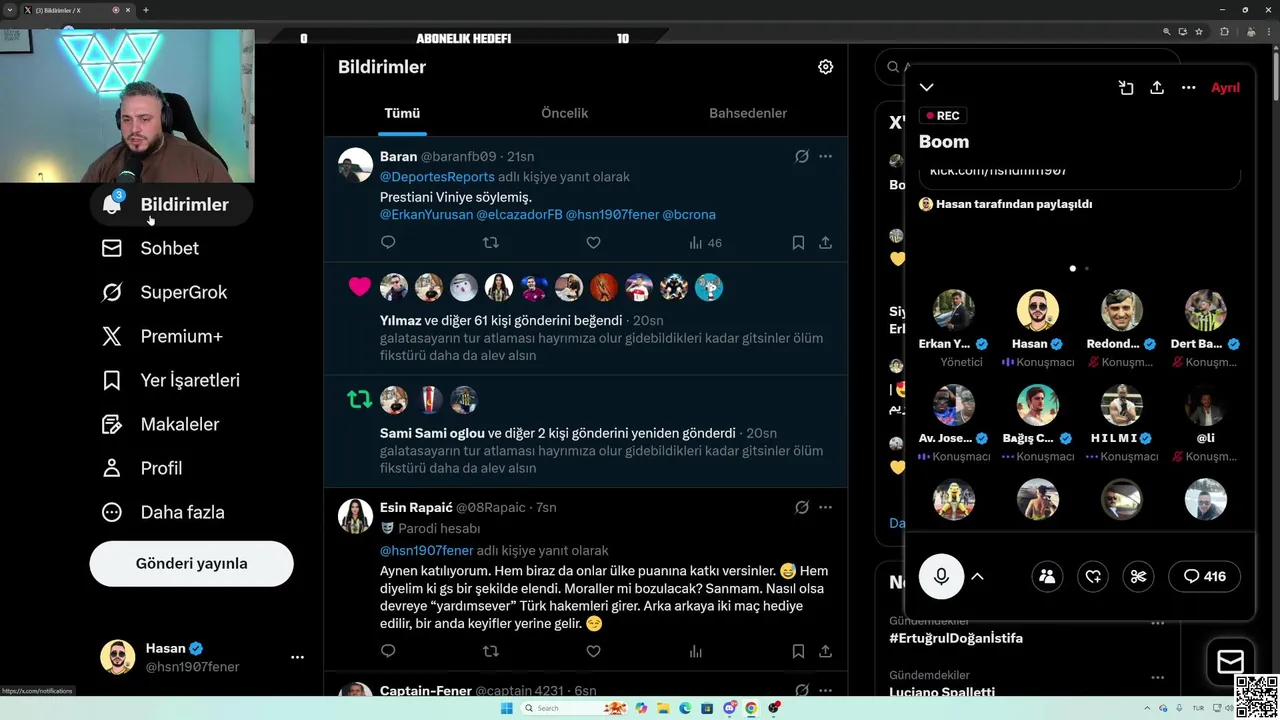Repost Esin Rapaić's post
Image resolution: width=1280 pixels, height=720 pixels.
tap(490, 651)
